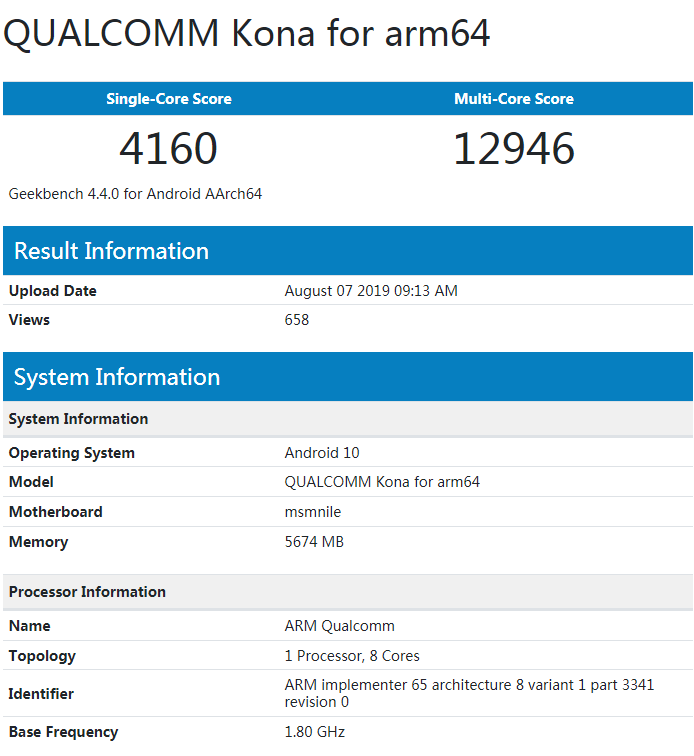Click the Processor Information subheader
Screen dimensions: 694x756
point(87,592)
